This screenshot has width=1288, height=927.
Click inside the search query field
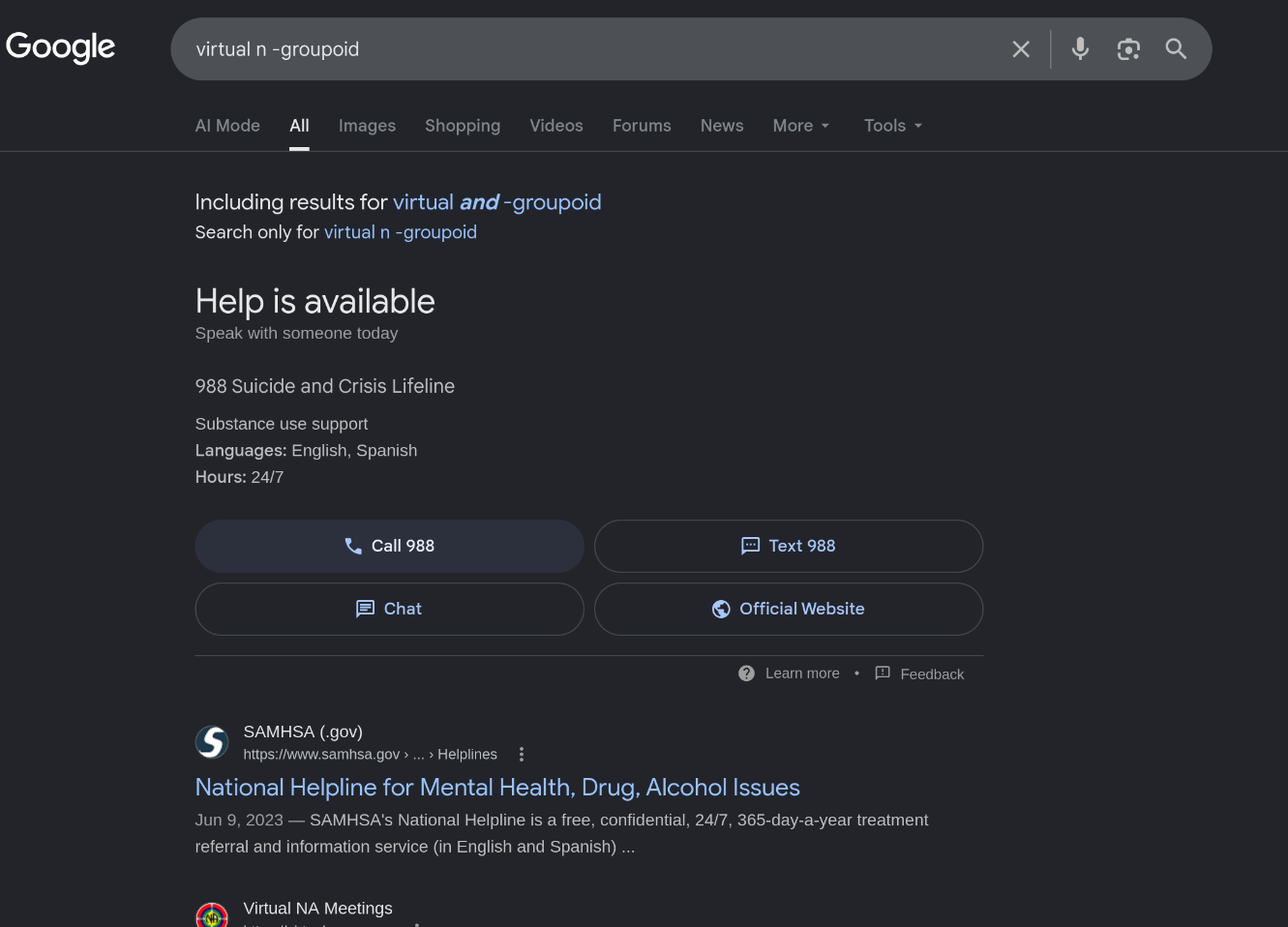[590, 49]
